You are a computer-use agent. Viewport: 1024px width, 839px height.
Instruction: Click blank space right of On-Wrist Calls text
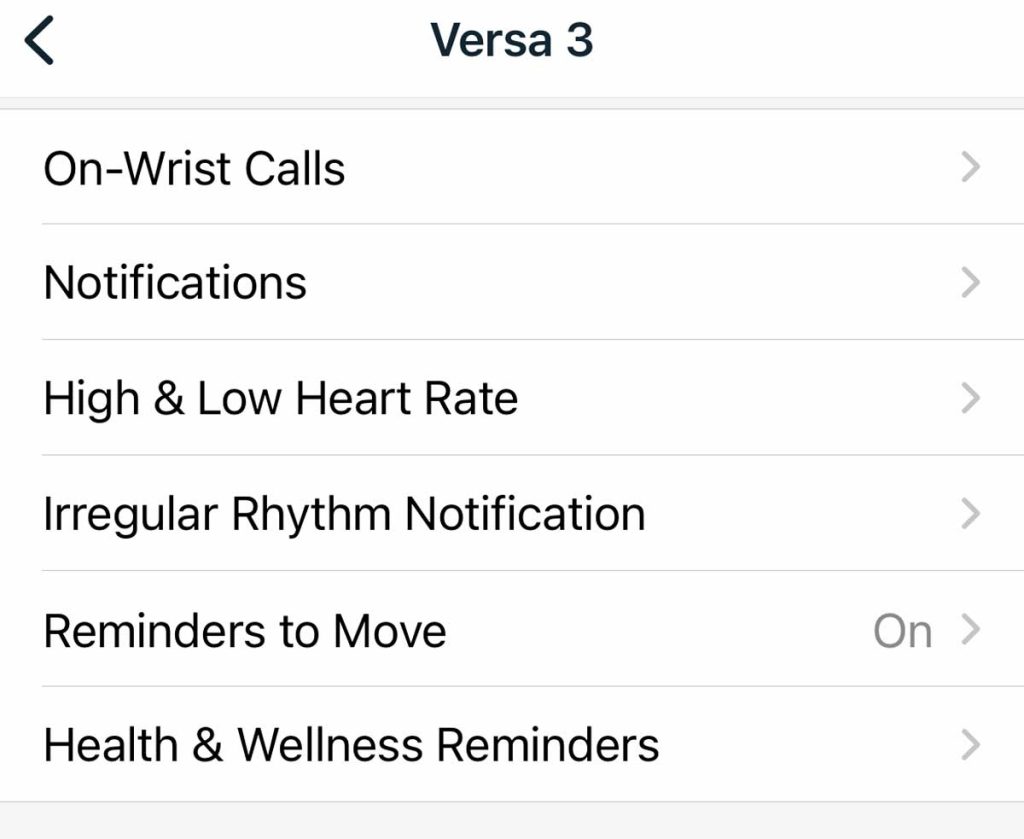650,168
